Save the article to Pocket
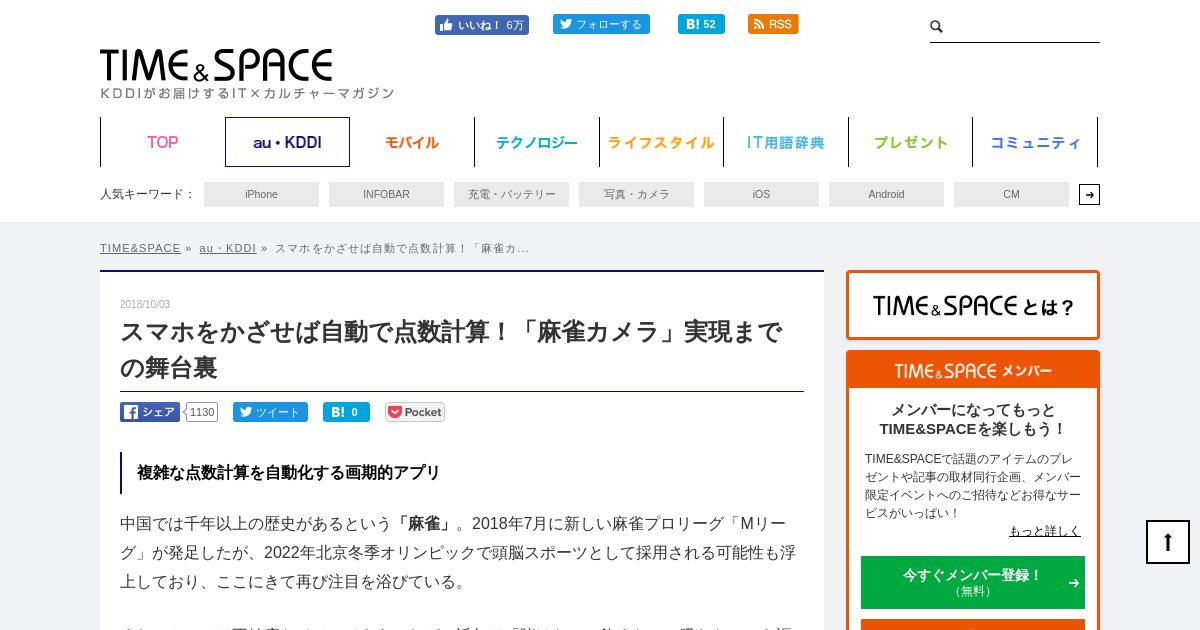This screenshot has width=1200, height=630. (415, 412)
